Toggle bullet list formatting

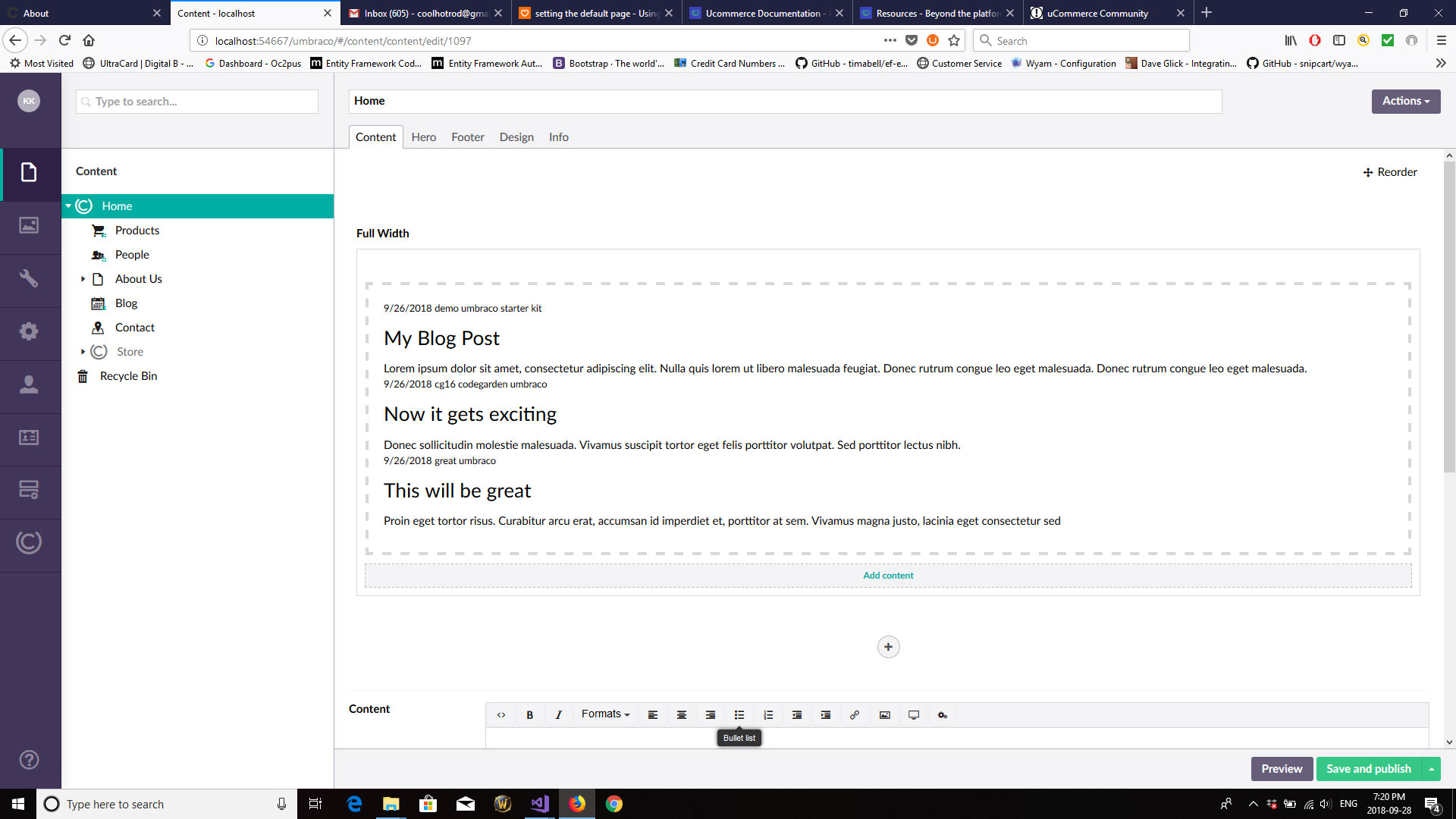739,715
